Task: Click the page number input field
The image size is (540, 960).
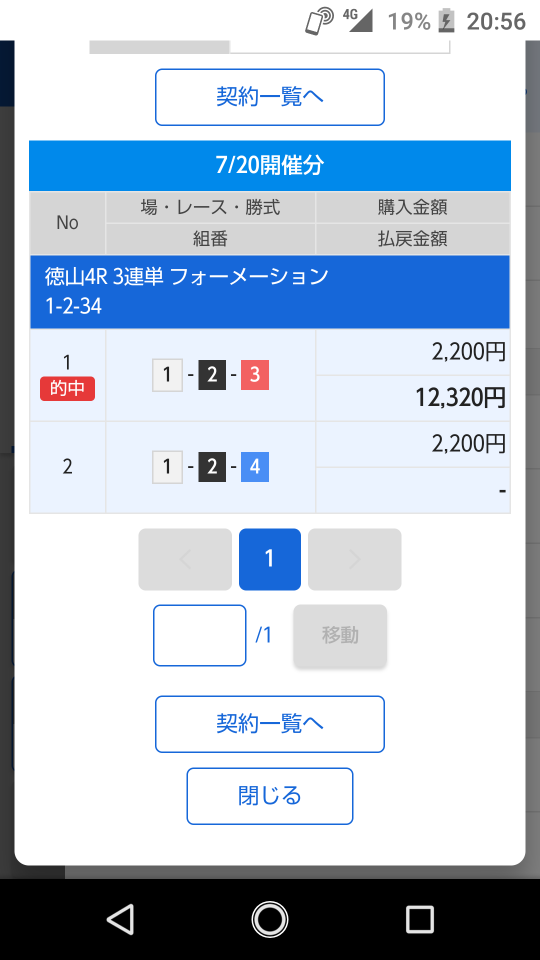Action: point(200,636)
